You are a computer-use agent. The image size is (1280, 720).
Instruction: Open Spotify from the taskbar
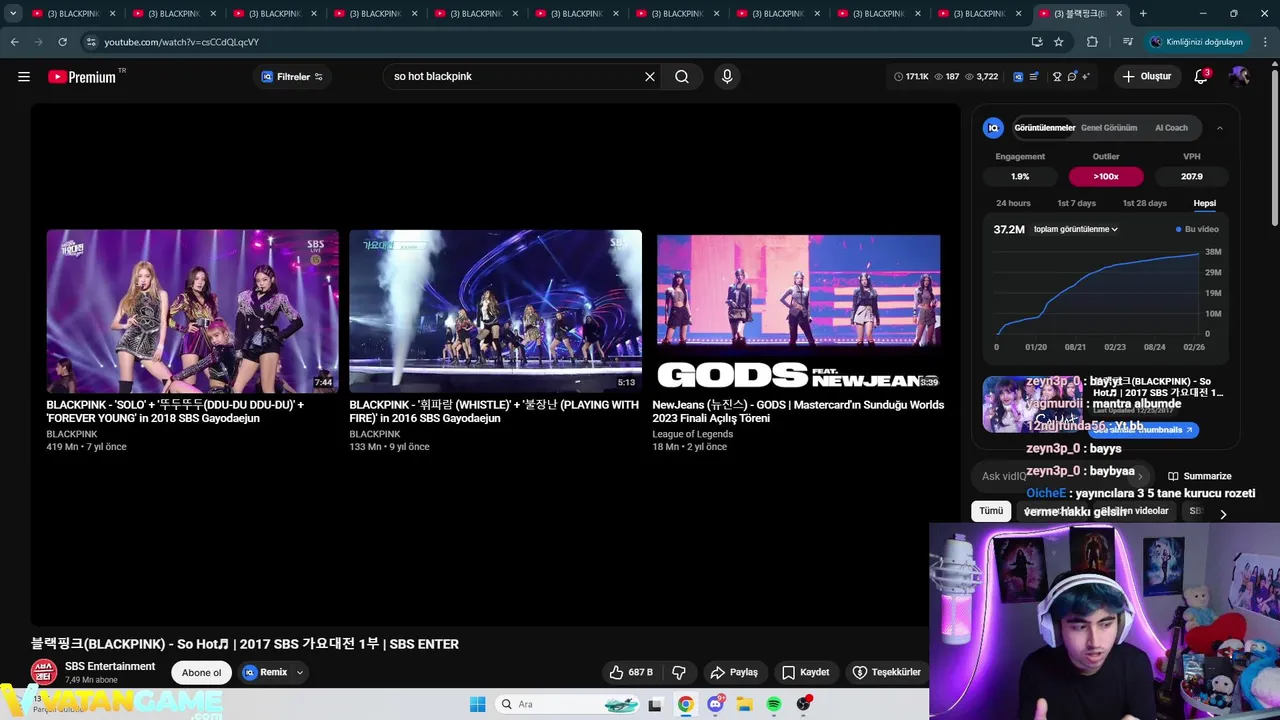[x=774, y=704]
